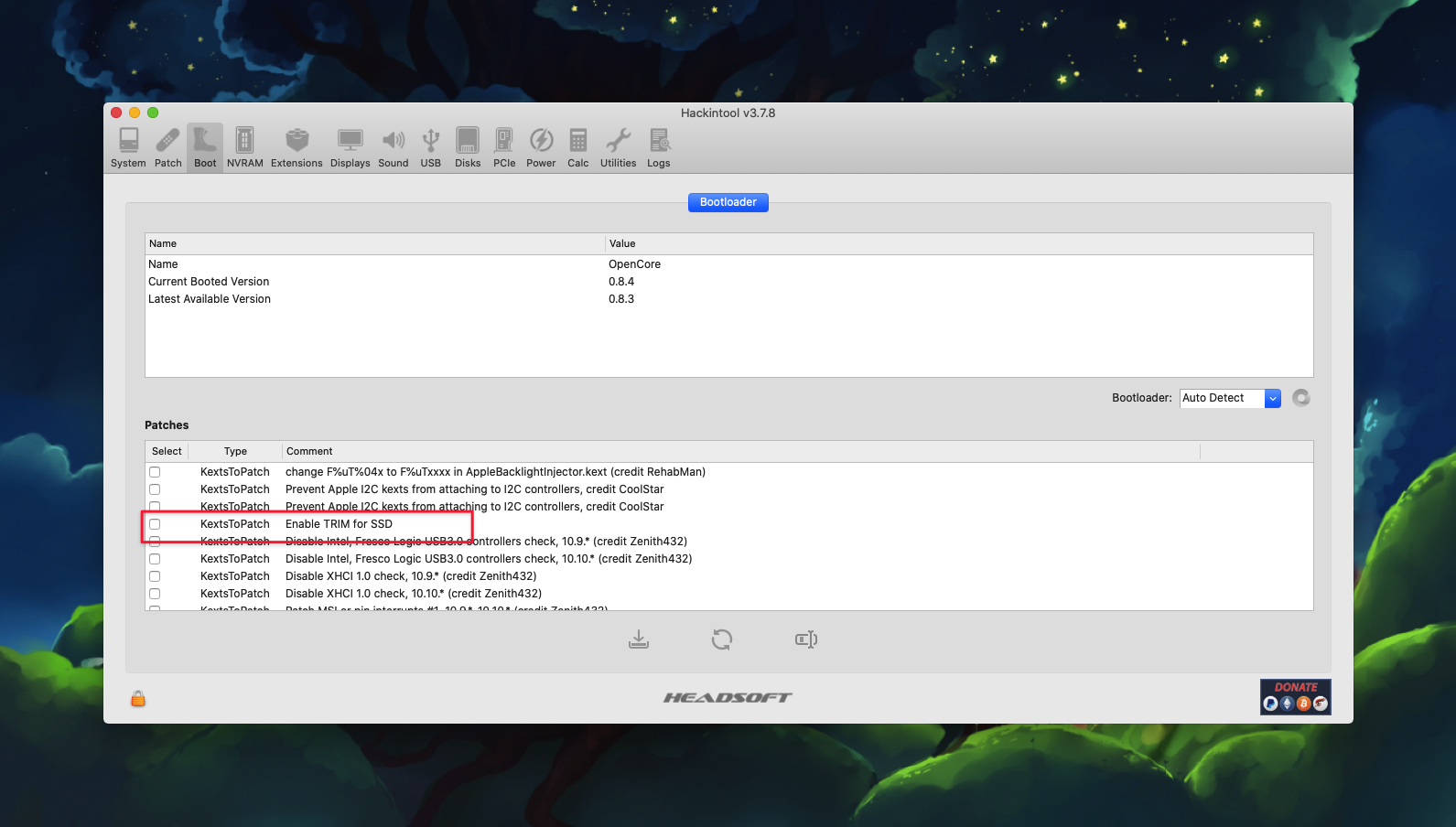The height and width of the screenshot is (827, 1456).
Task: Click the Comment column header
Action: coord(309,451)
